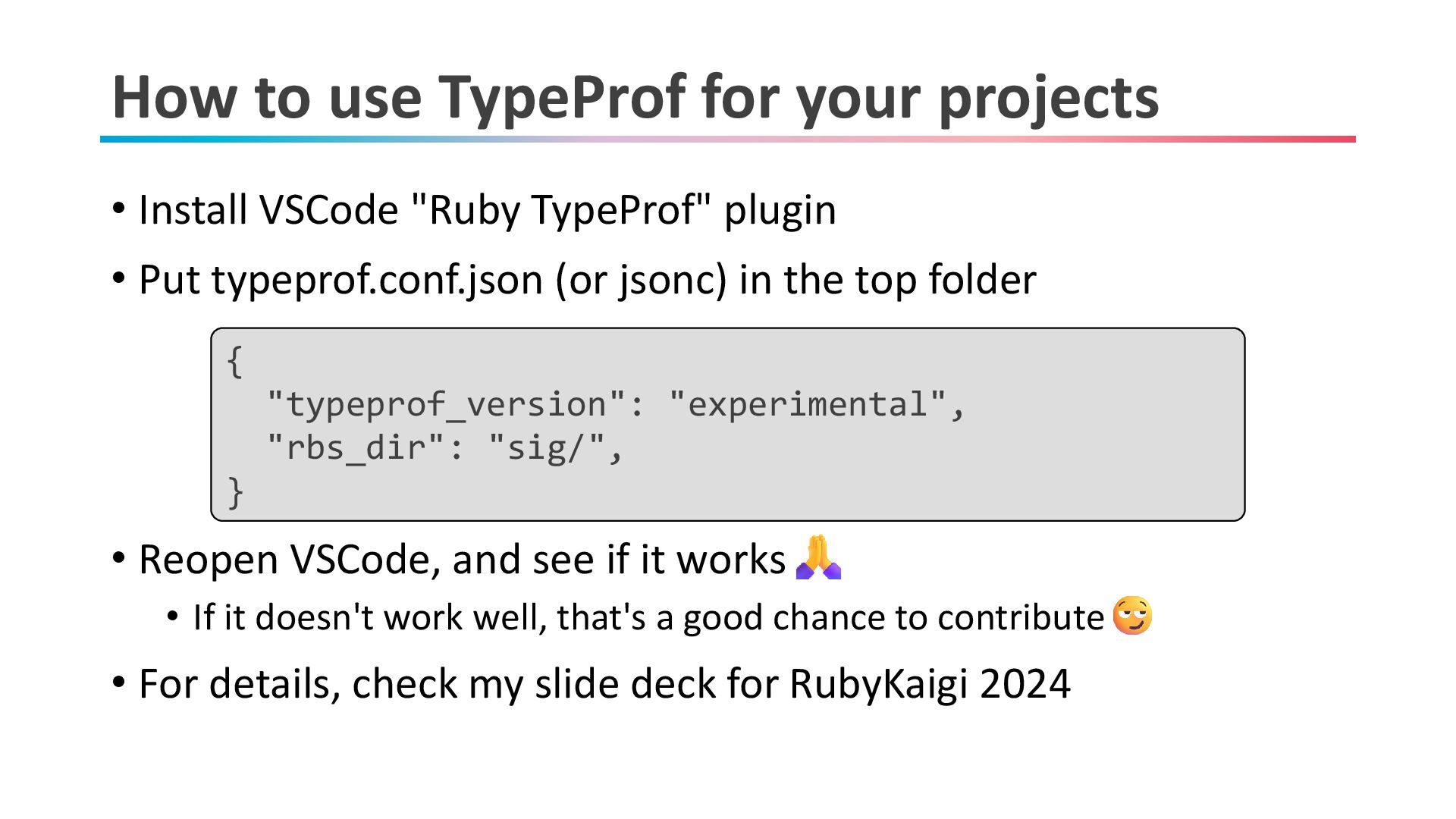Click the opening curly brace in code
The image size is (1456, 819).
tap(235, 361)
